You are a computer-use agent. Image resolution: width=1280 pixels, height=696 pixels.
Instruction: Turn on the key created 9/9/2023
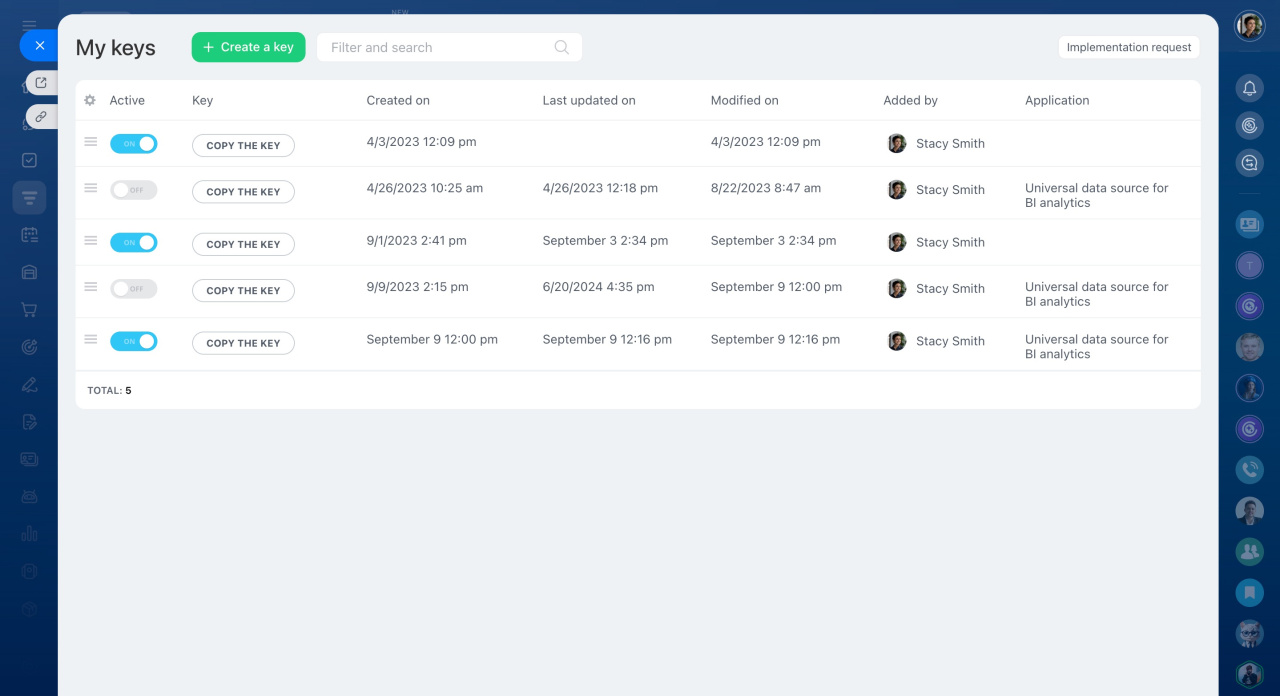133,289
